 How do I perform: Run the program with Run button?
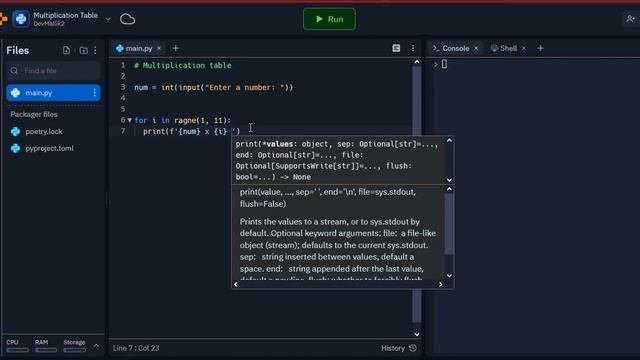coord(329,19)
